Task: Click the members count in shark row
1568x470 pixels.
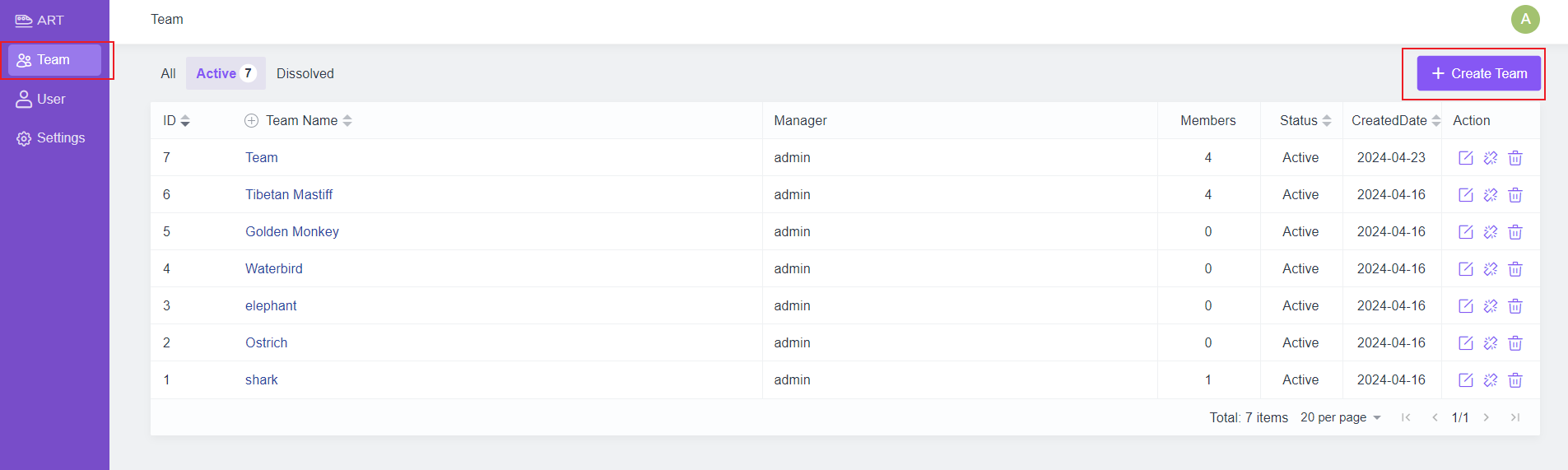Action: click(x=1208, y=380)
